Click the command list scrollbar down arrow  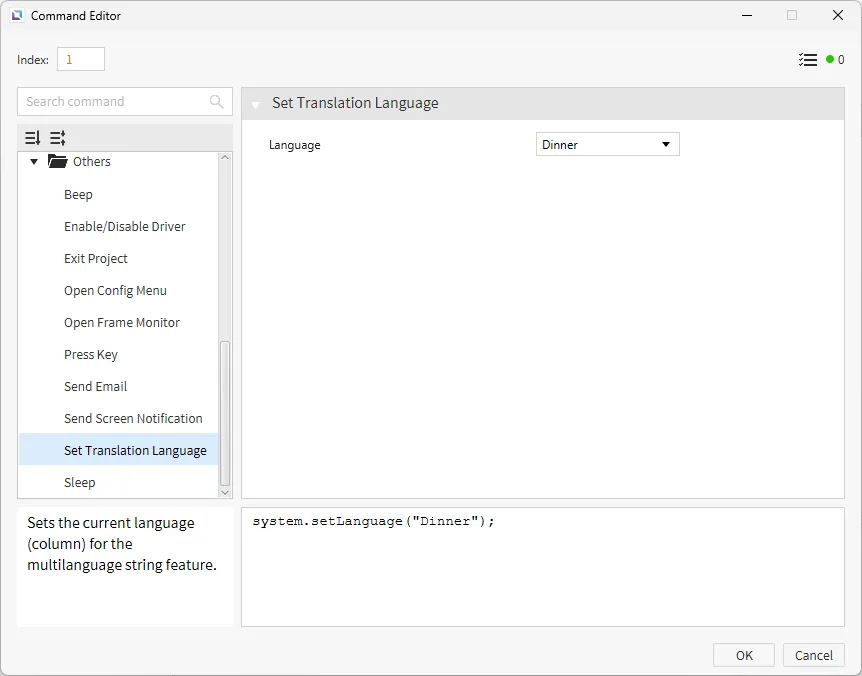click(x=225, y=492)
